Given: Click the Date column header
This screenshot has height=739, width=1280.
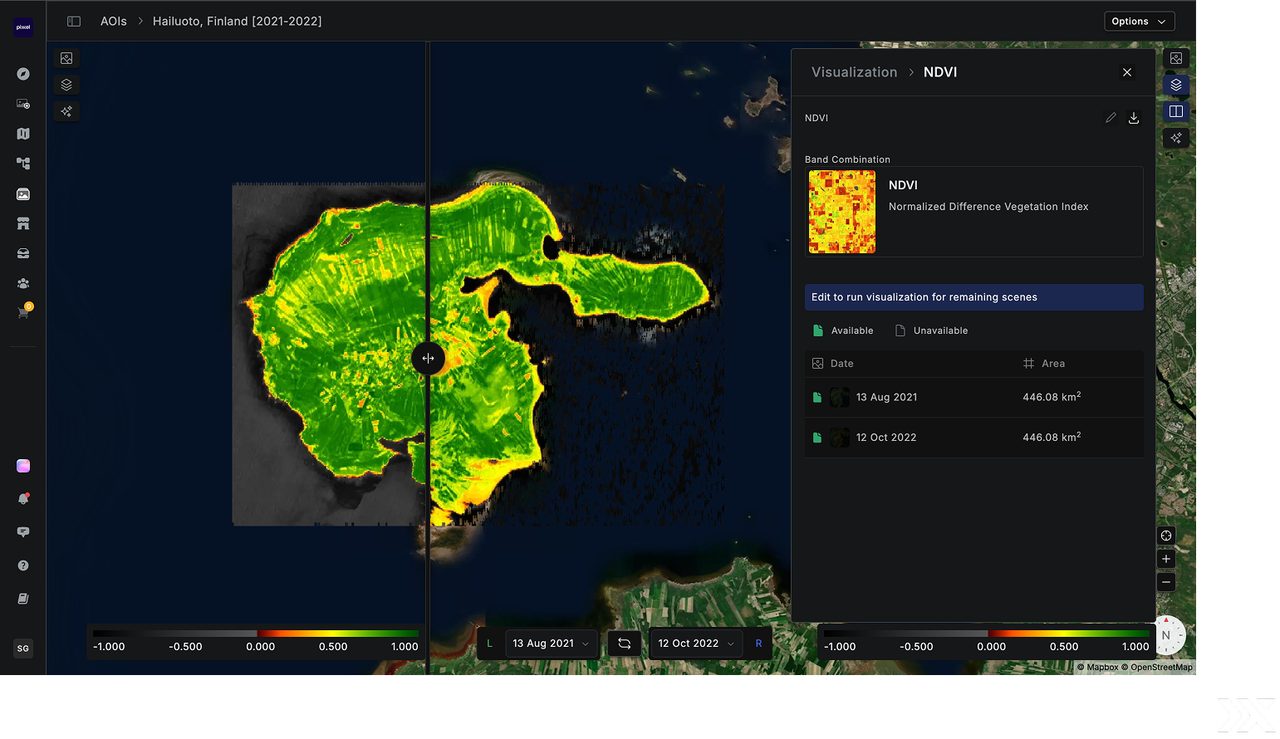Looking at the screenshot, I should (x=841, y=364).
